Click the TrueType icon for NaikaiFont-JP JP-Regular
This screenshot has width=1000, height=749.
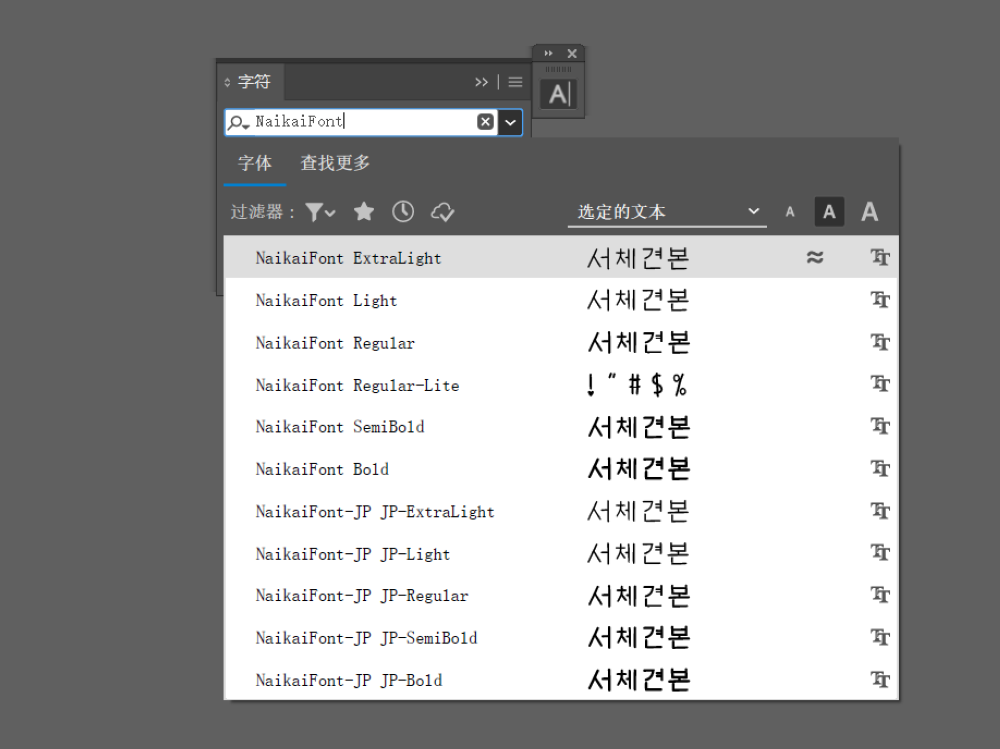(x=880, y=595)
